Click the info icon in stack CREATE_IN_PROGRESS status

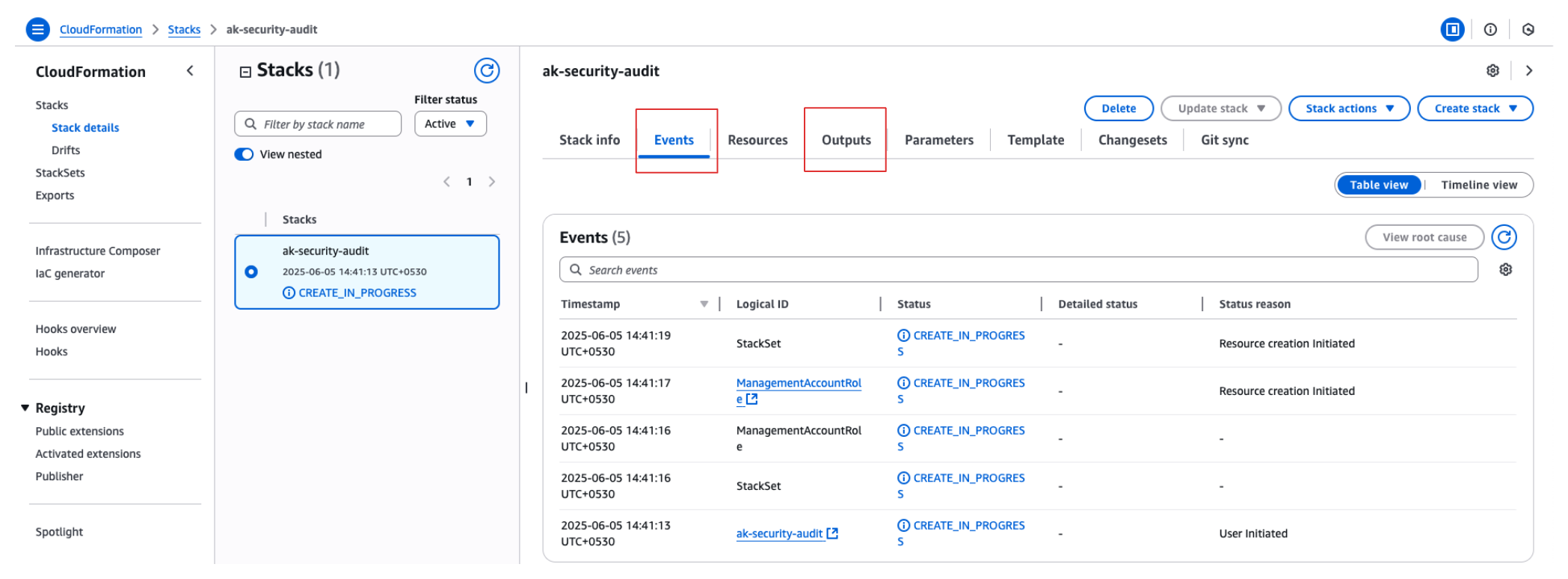[289, 292]
